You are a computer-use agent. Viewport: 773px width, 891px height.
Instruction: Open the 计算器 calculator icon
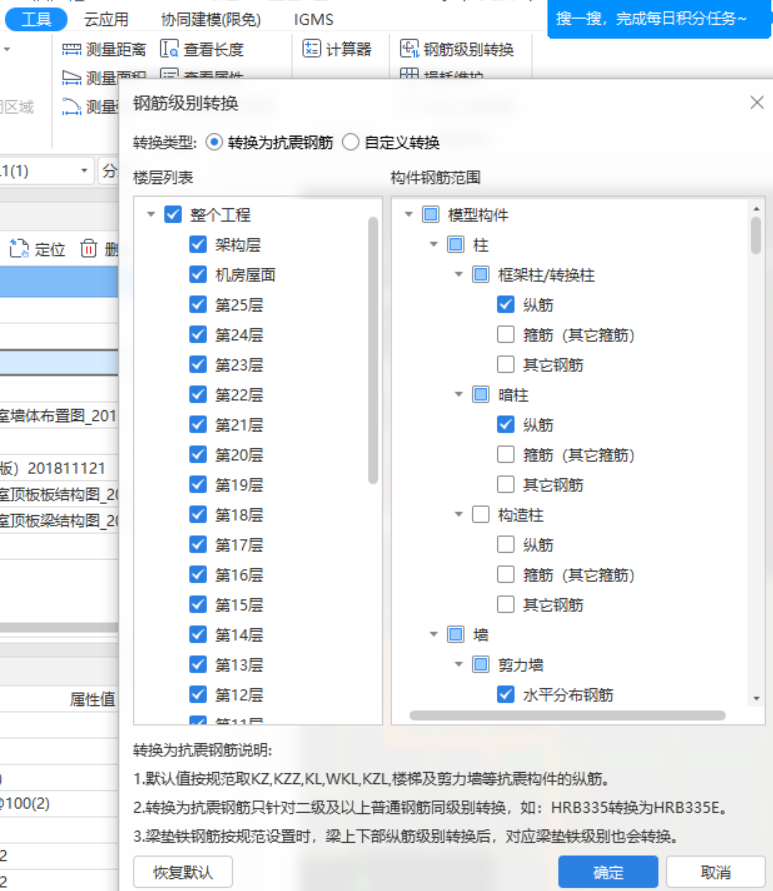tap(311, 49)
